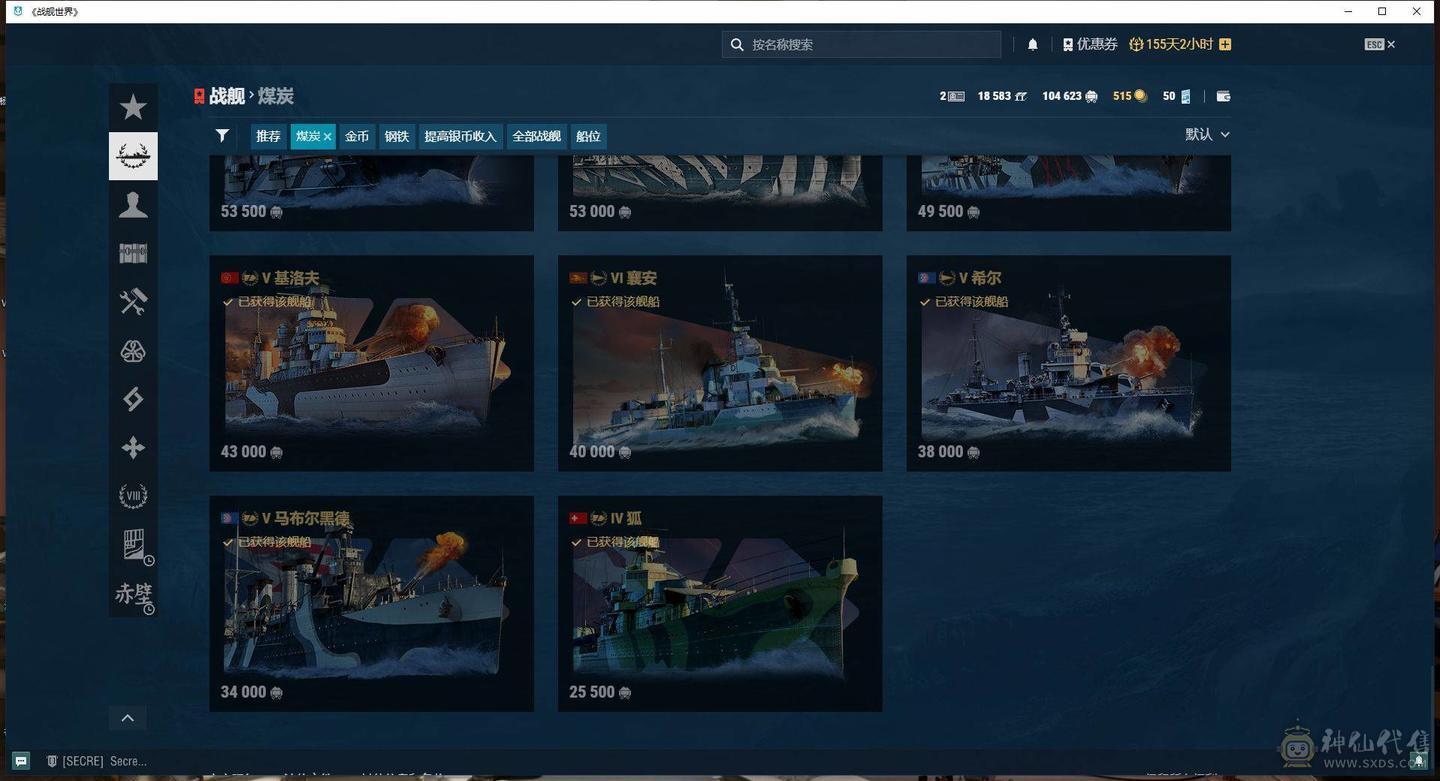Open the ship card priced 53 500

pos(371,193)
